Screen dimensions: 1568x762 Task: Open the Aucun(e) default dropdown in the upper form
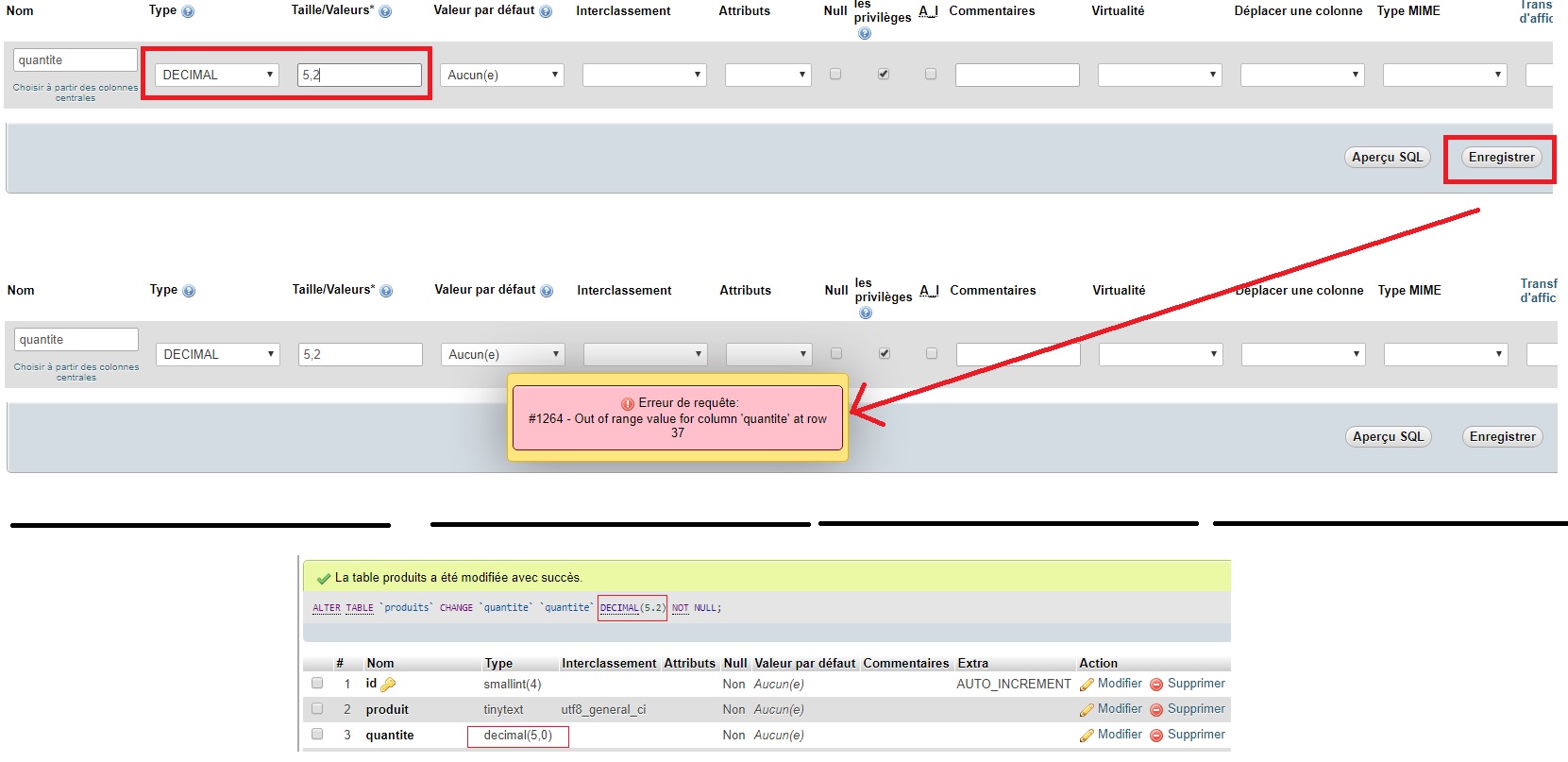502,75
